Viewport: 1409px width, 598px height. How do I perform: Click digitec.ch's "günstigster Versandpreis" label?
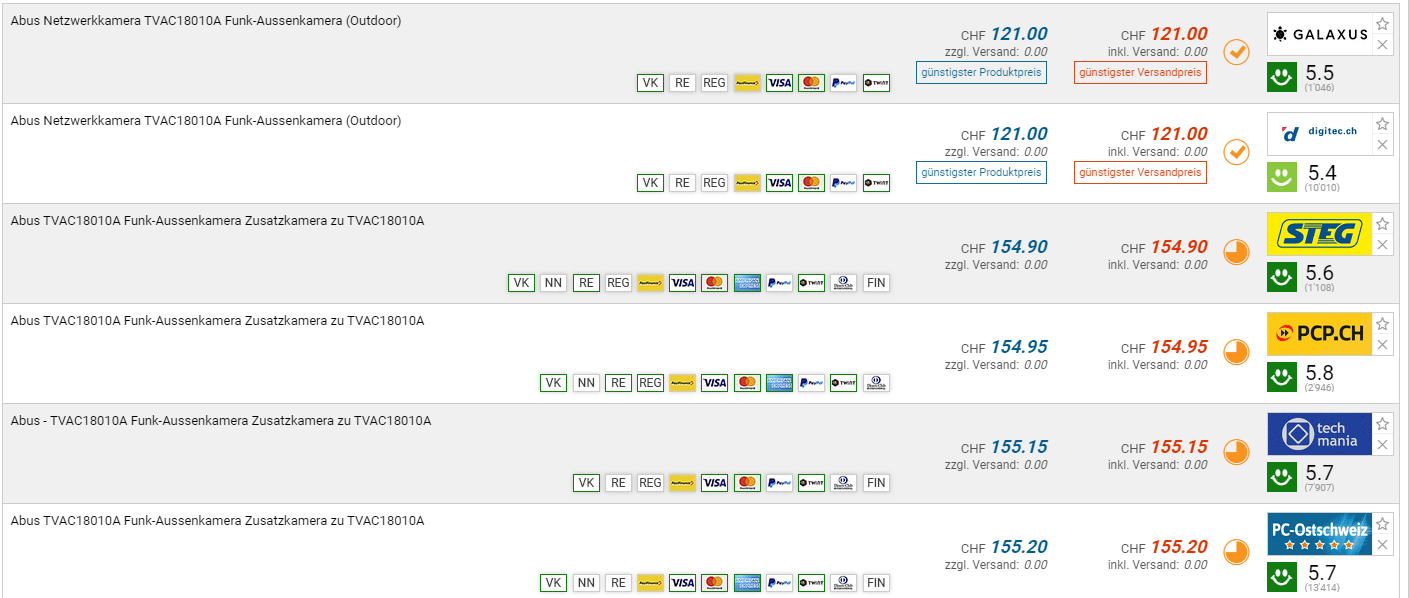(x=1140, y=172)
